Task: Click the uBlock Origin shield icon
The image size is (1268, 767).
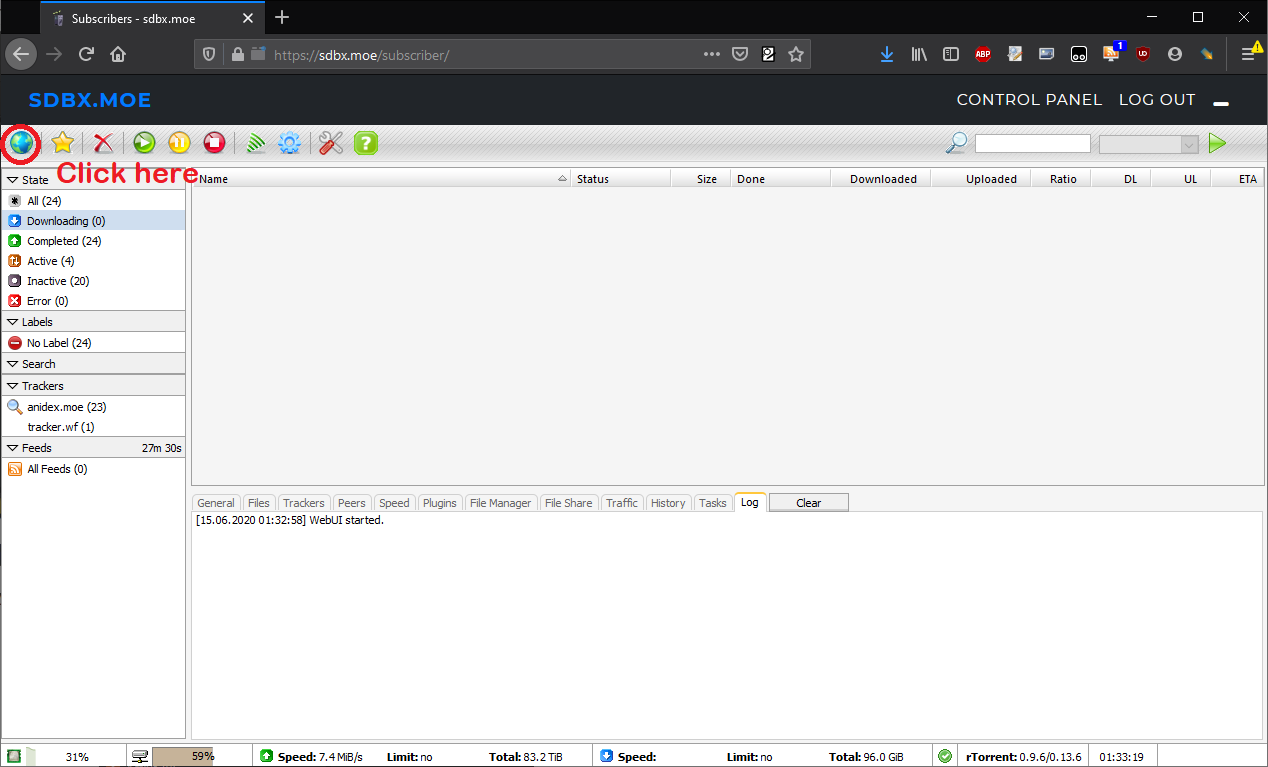Action: click(1142, 55)
